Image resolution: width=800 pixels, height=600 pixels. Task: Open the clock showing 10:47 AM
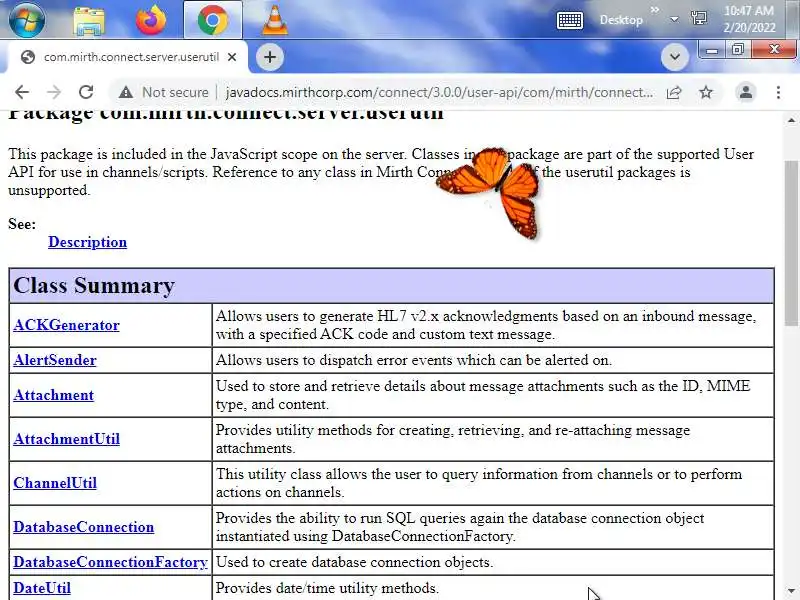coord(749,19)
